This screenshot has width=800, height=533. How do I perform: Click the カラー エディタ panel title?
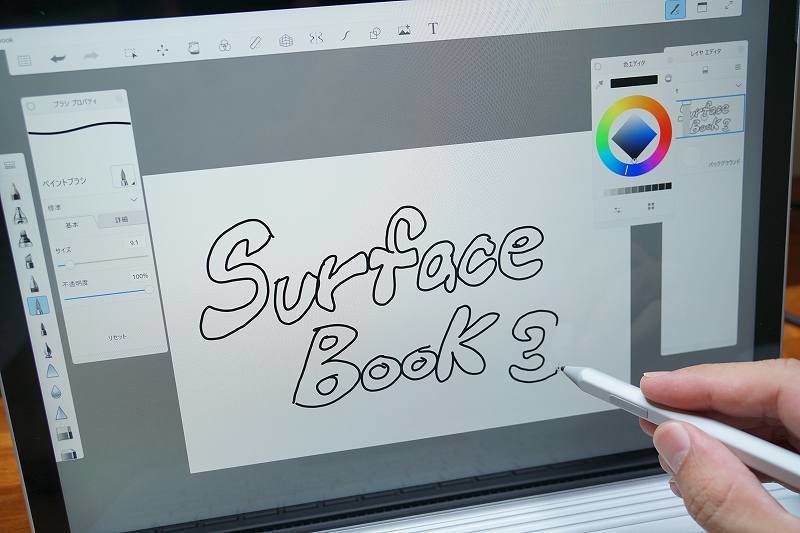click(634, 64)
